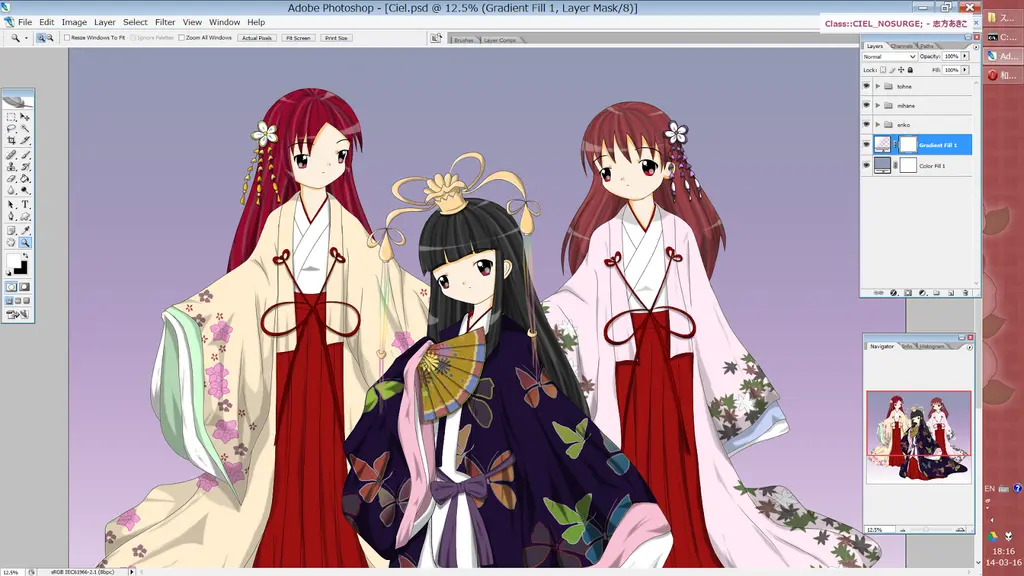Click the Print Size button
The width and height of the screenshot is (1024, 576).
[x=336, y=38]
